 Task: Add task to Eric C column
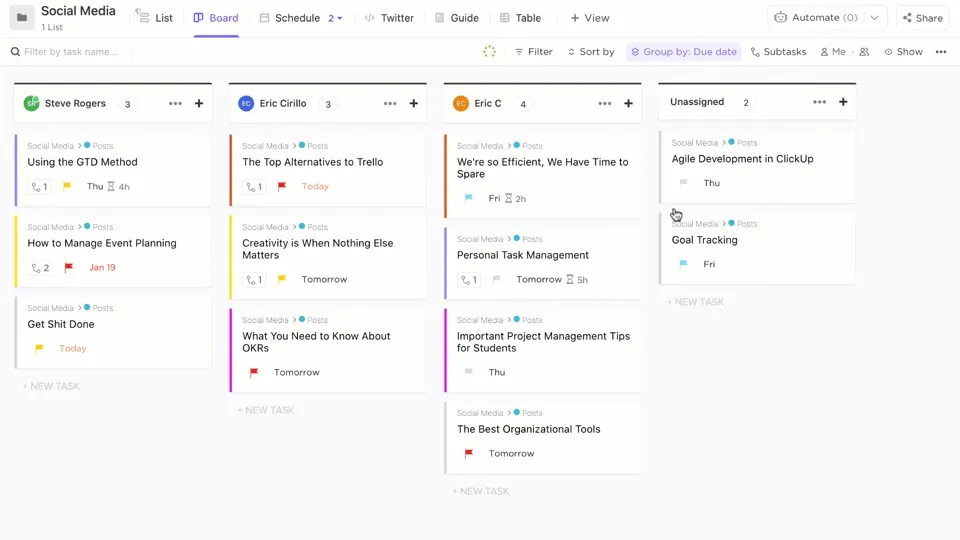tap(628, 103)
